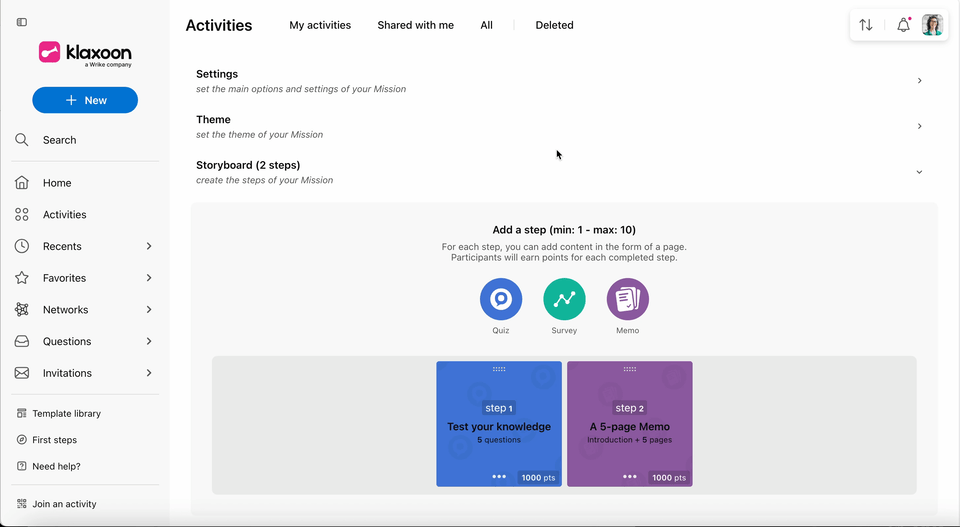The width and height of the screenshot is (960, 527).
Task: Open the user profile avatar
Action: tap(932, 25)
